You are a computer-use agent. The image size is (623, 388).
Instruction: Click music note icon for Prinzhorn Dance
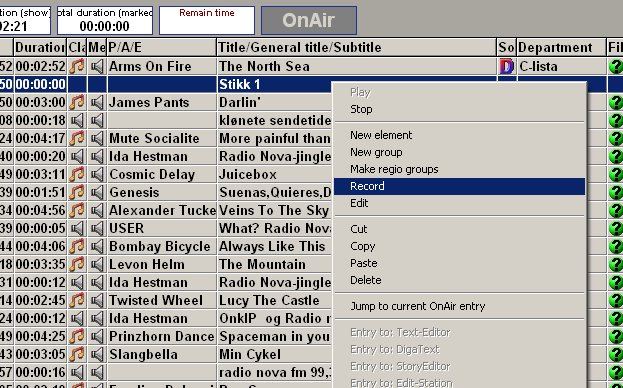pos(77,336)
